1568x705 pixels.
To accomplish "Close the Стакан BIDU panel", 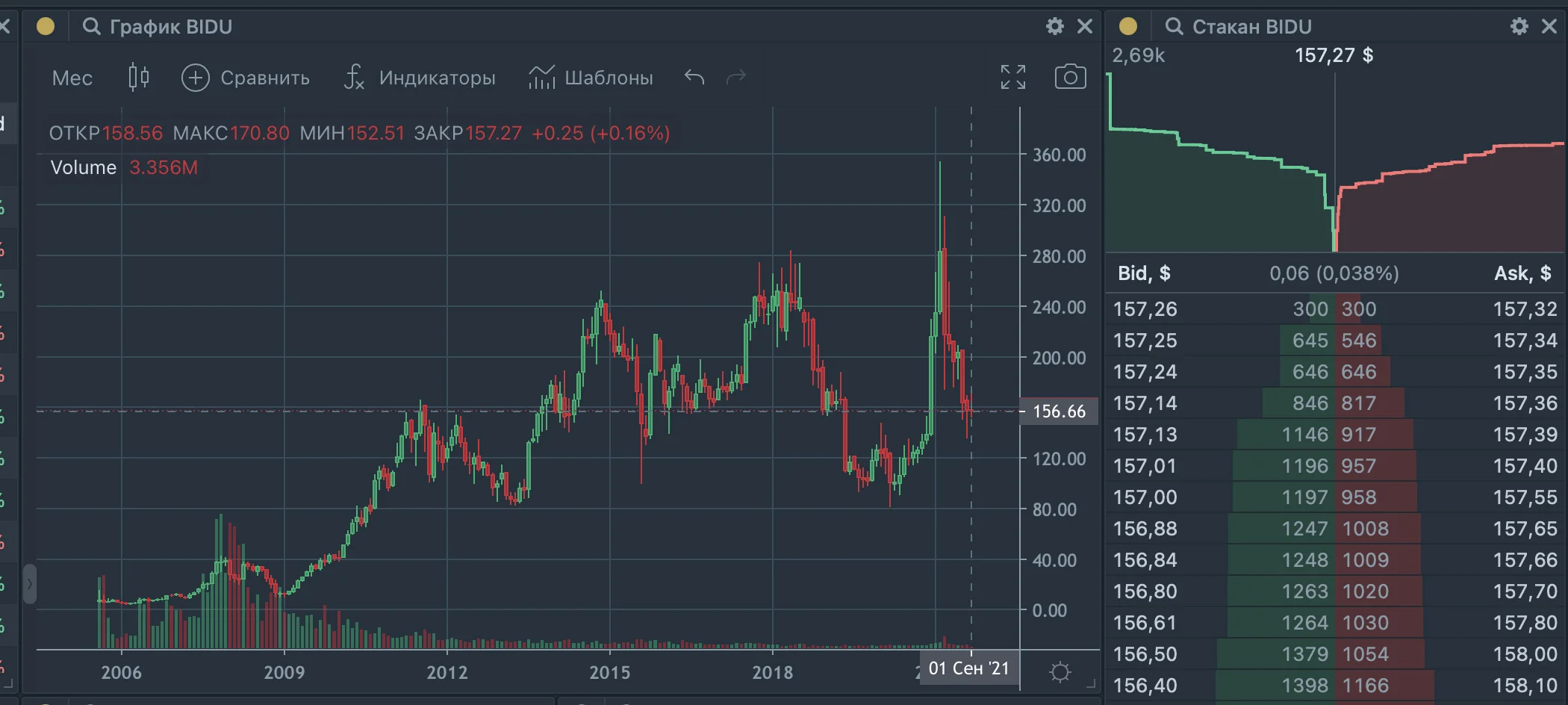I will [1549, 27].
